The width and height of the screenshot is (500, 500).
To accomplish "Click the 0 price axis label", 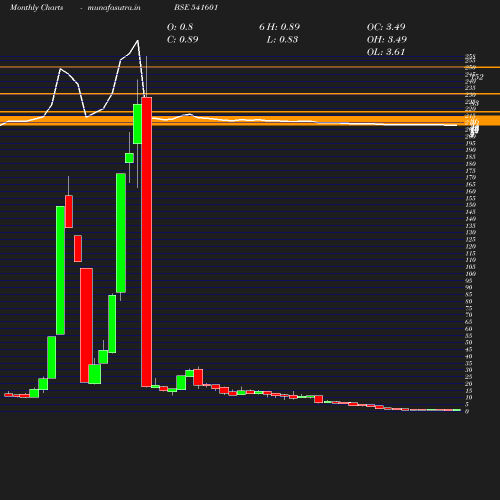I will [x=467, y=411].
